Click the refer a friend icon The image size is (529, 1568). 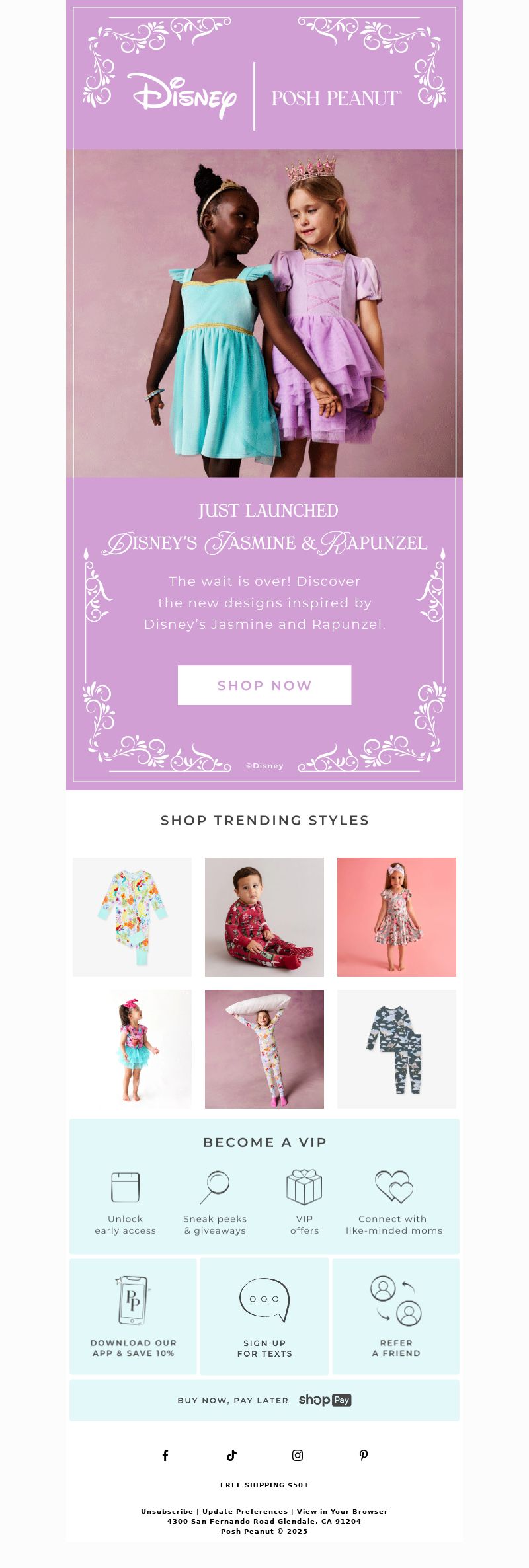click(395, 1301)
